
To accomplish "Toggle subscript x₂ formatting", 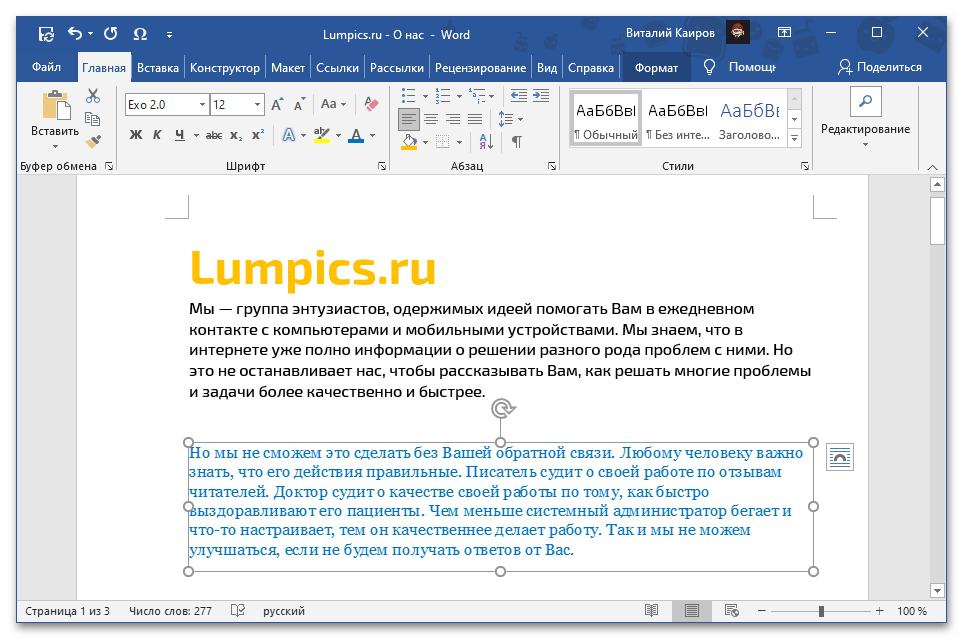I will (236, 135).
